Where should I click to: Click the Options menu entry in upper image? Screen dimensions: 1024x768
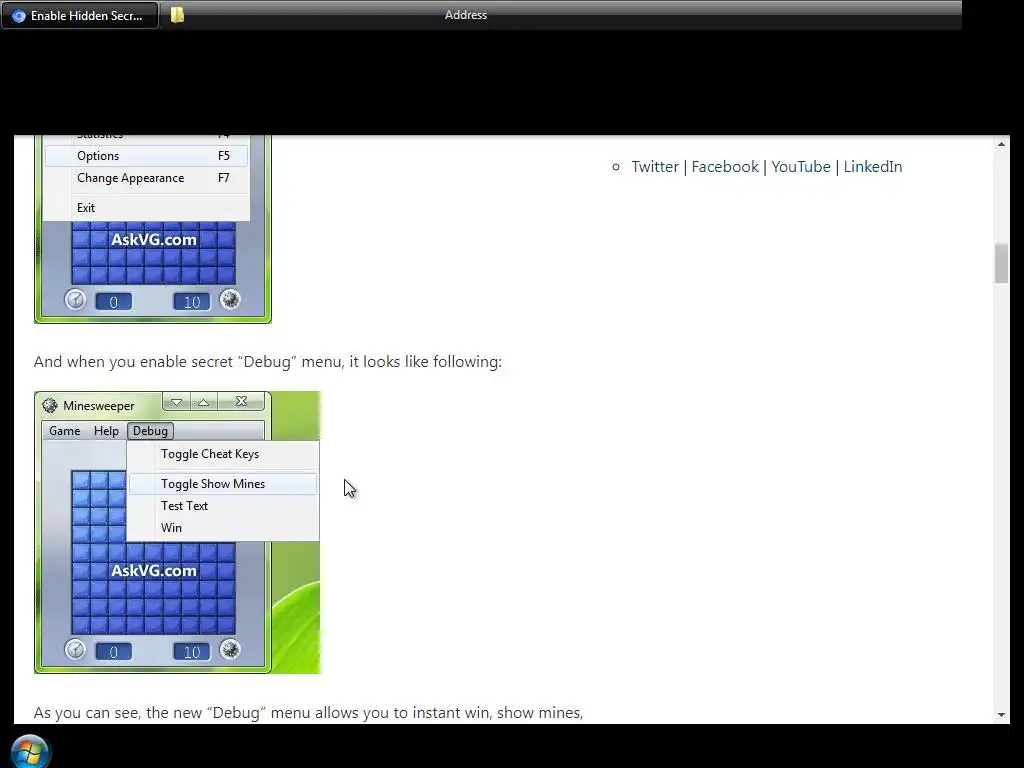(x=146, y=155)
